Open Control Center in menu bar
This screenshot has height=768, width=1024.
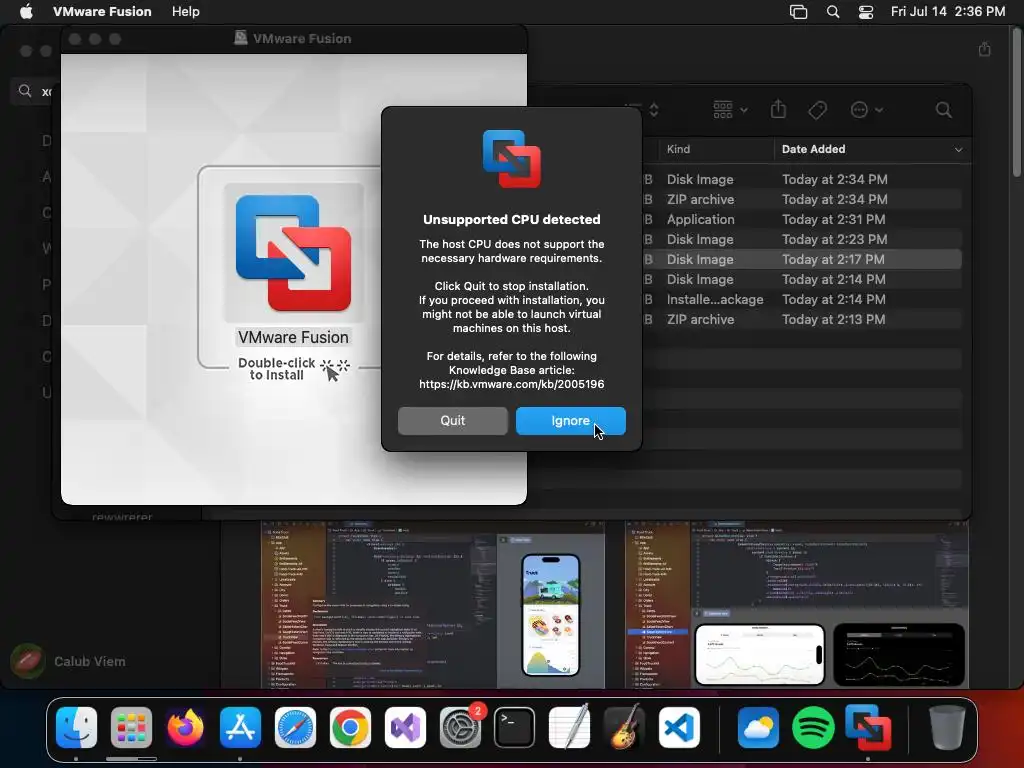[x=866, y=12]
